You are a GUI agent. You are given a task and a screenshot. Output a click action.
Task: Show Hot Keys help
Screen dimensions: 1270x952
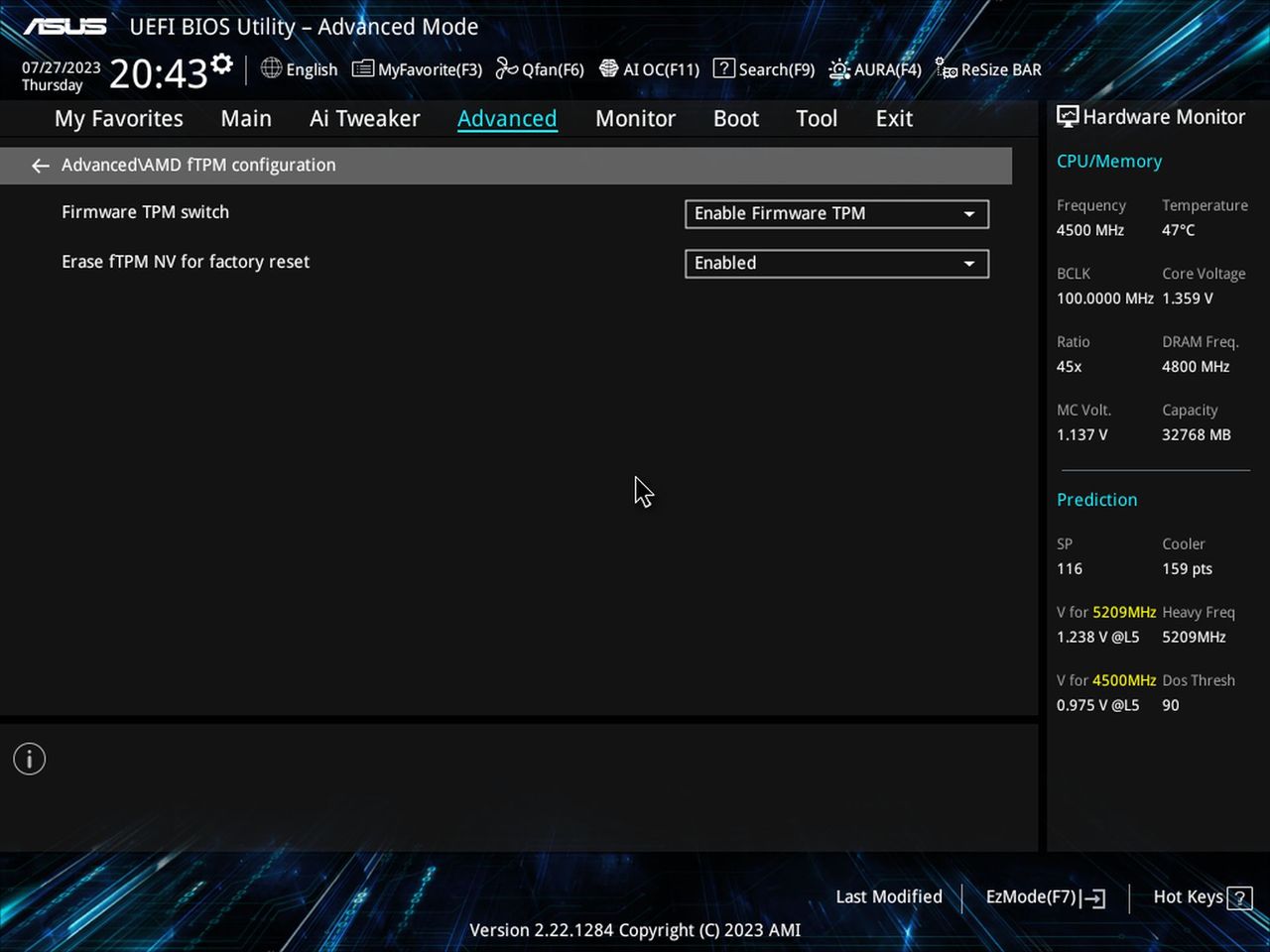pos(1203,897)
